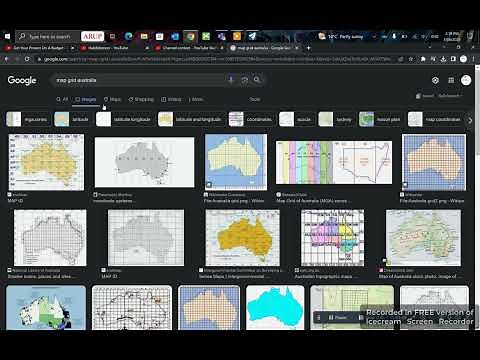Open the search Tools options

[x=255, y=99]
